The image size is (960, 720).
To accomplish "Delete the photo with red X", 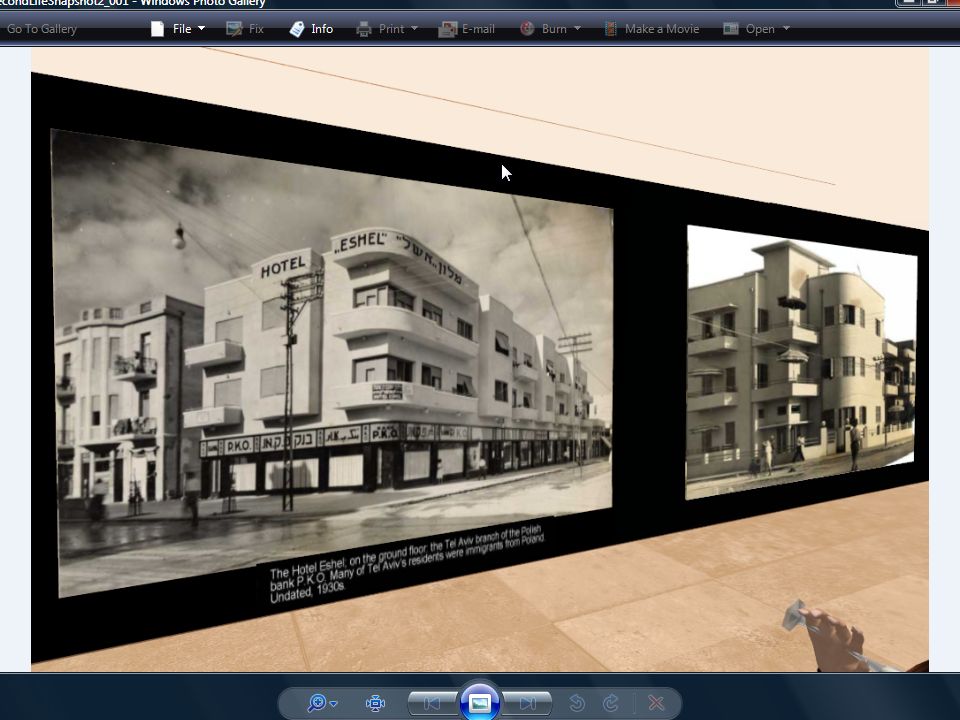I will [656, 703].
